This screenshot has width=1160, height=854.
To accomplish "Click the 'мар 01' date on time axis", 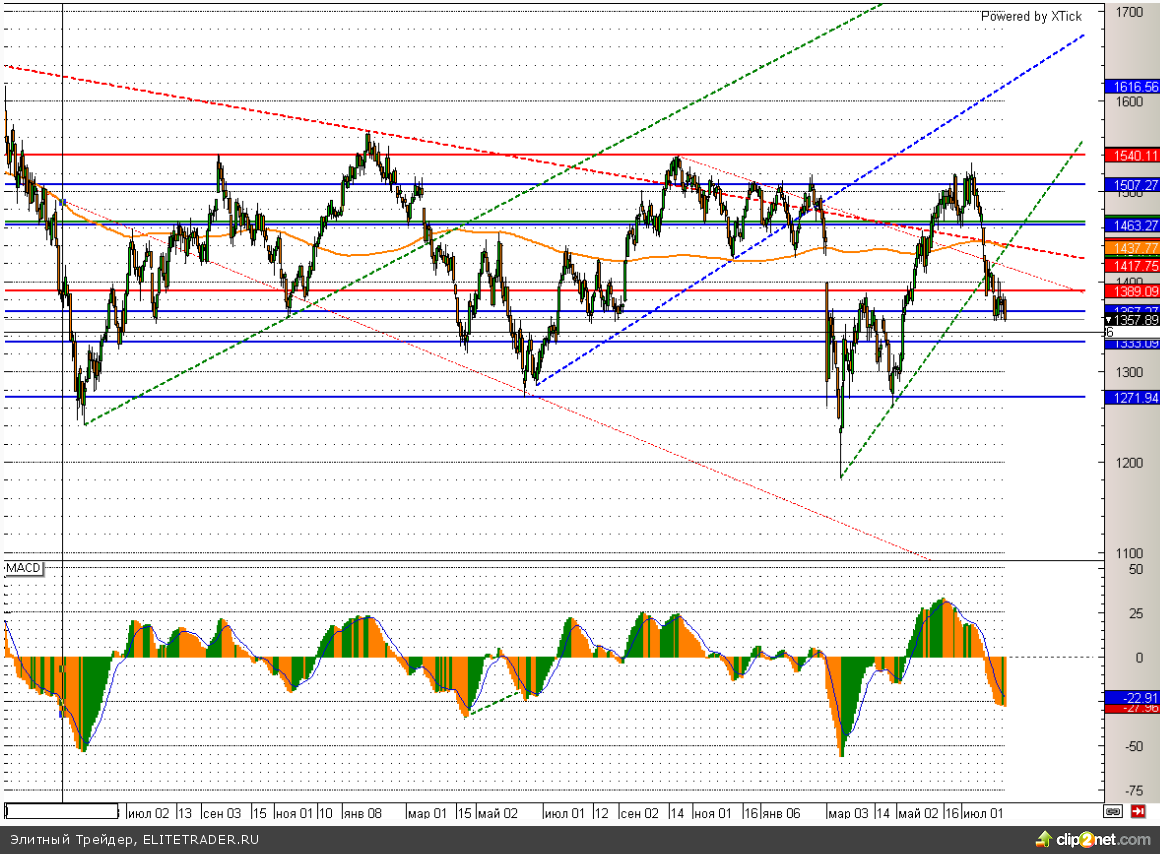I will point(427,813).
